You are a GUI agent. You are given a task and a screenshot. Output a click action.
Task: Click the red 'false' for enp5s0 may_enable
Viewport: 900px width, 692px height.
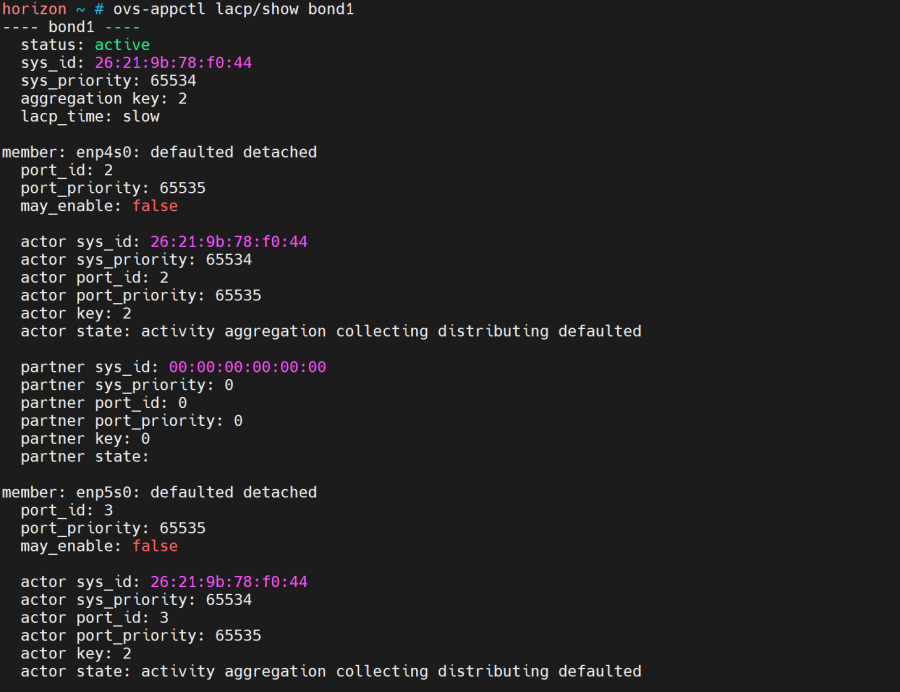tap(155, 546)
